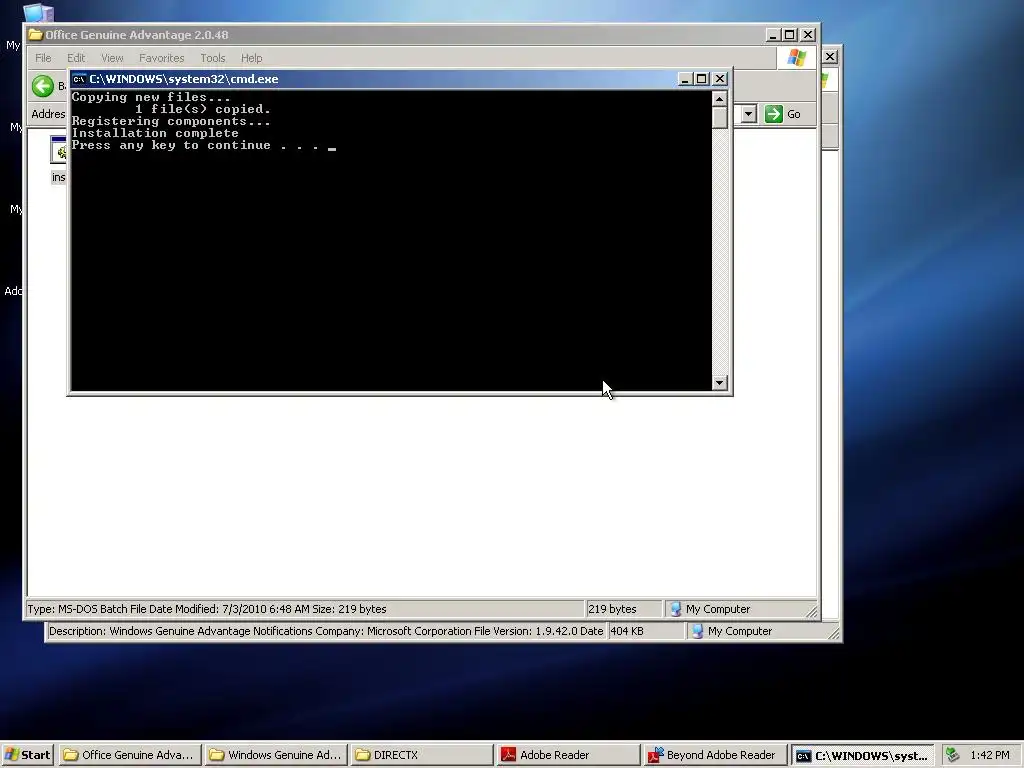Close the background Windows Genuine Advantage window
Image resolution: width=1024 pixels, height=768 pixels.
tap(830, 57)
